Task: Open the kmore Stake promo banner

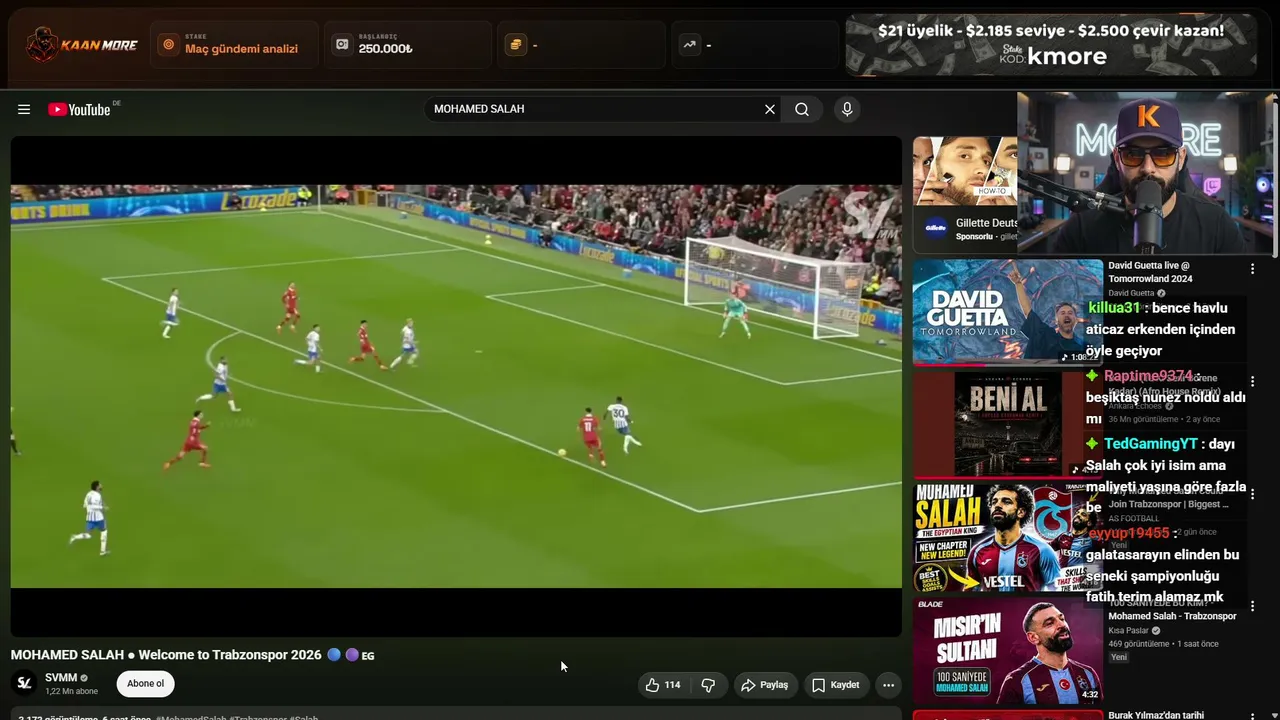Action: (x=1051, y=45)
